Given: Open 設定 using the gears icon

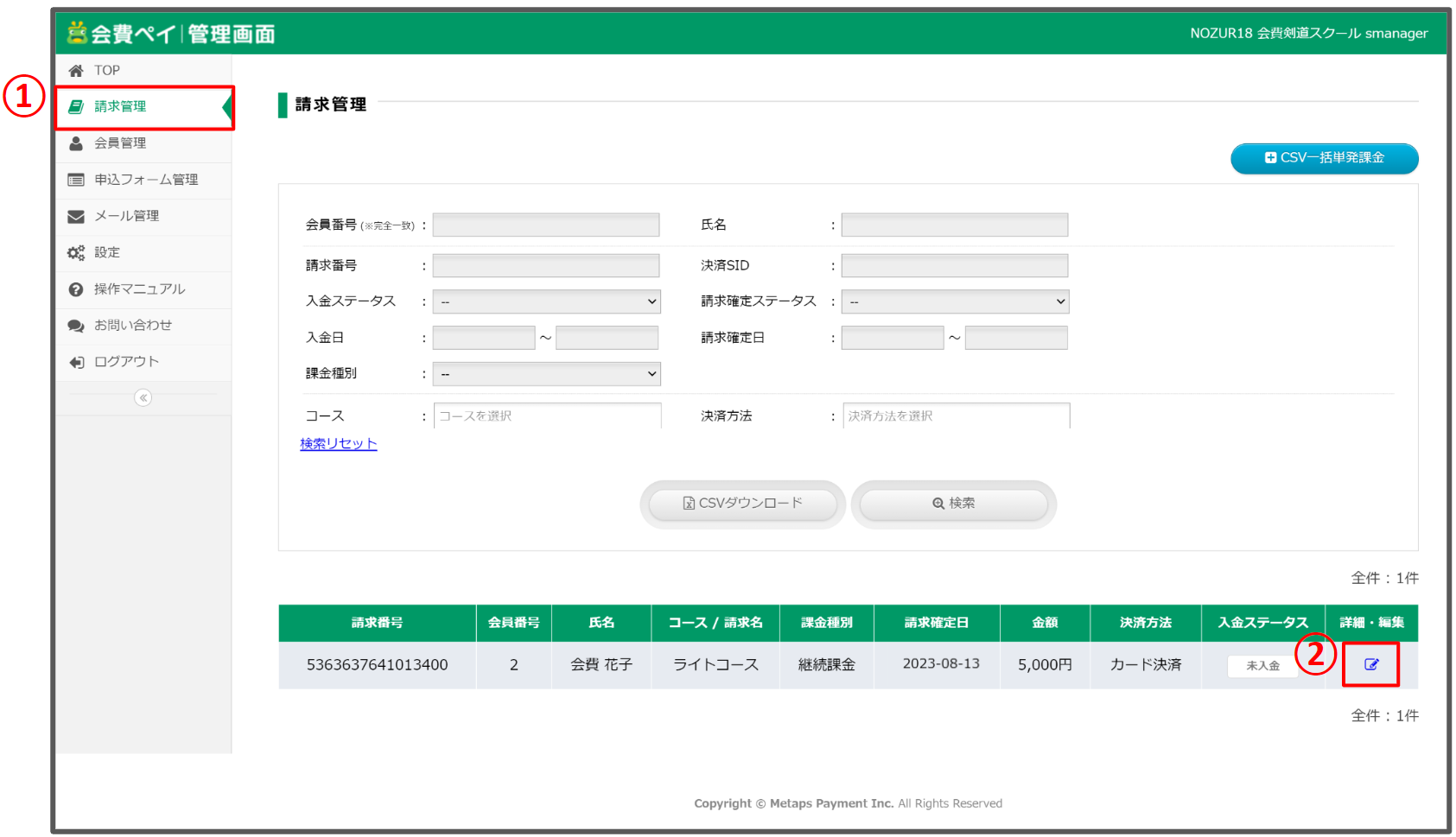Looking at the screenshot, I should [x=76, y=252].
